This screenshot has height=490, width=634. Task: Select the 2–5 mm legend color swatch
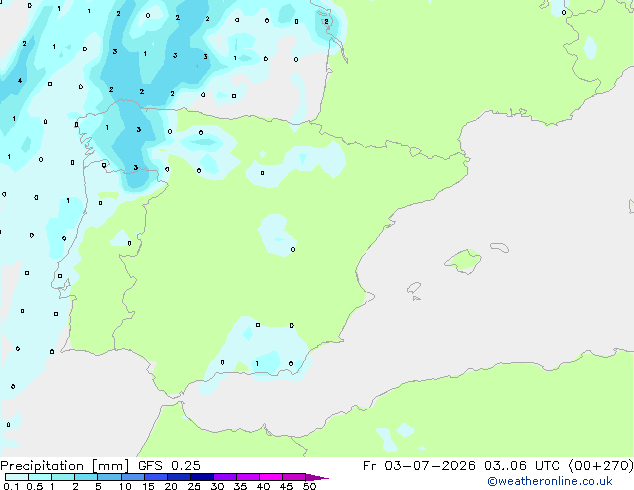tap(86, 477)
